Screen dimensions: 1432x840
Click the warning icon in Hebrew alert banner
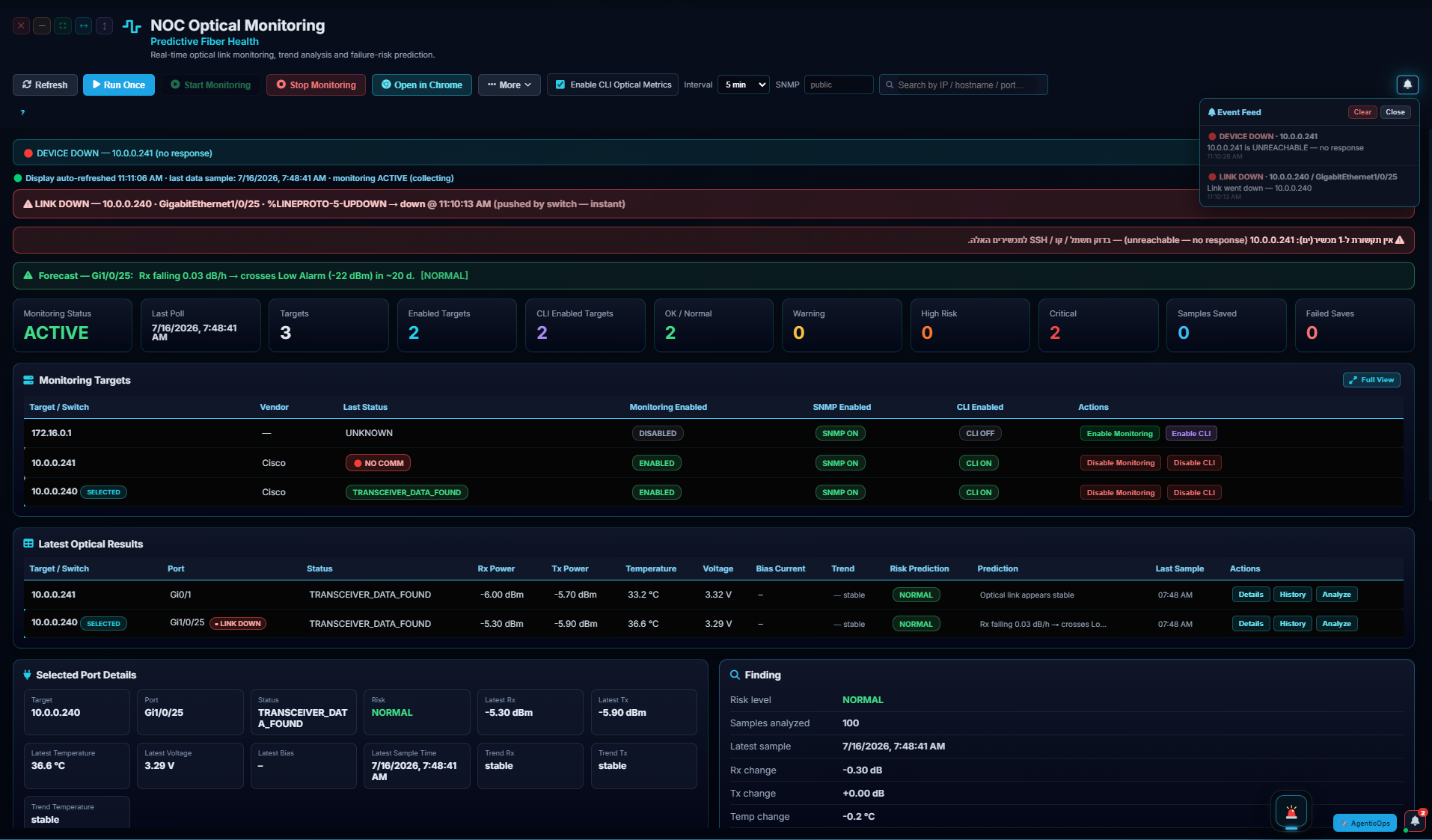coord(1399,240)
